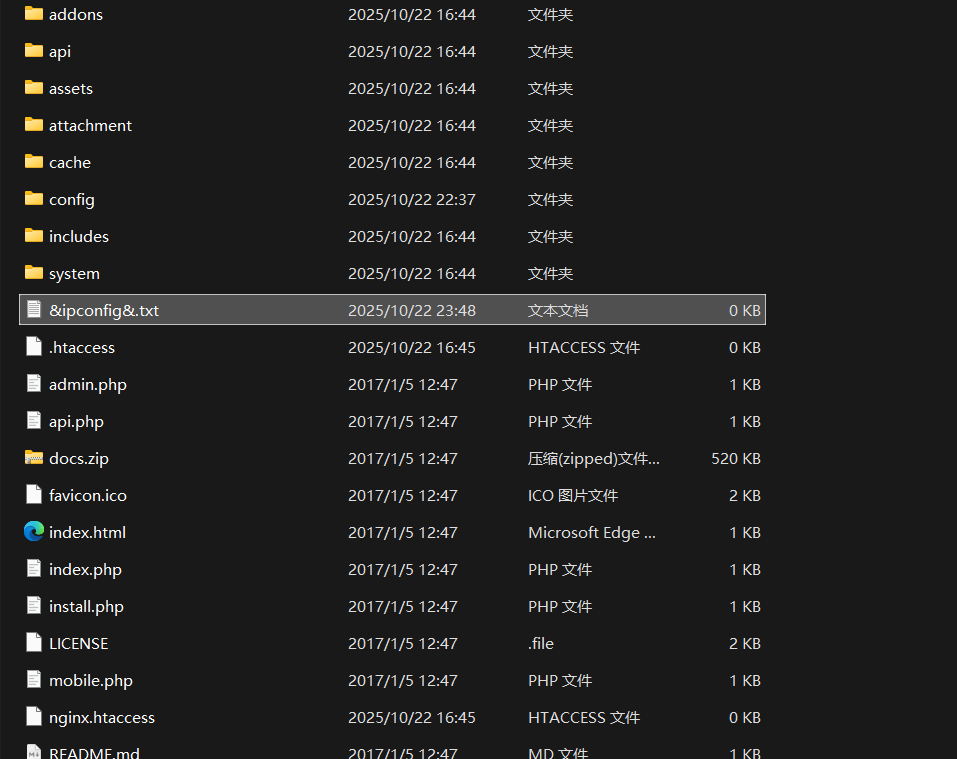Click the blank file icon for LICENSE
957x759 pixels.
(x=34, y=643)
